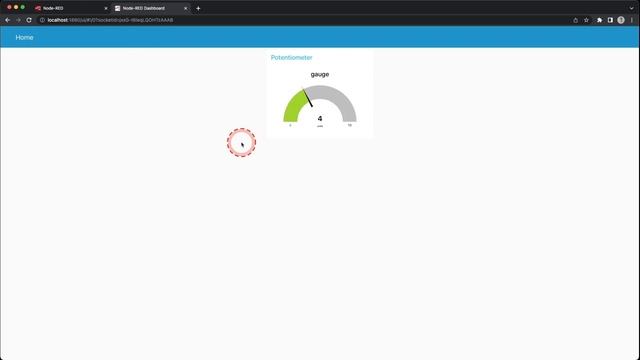Click the Potentiometer group title
640x360 pixels.
(x=291, y=58)
